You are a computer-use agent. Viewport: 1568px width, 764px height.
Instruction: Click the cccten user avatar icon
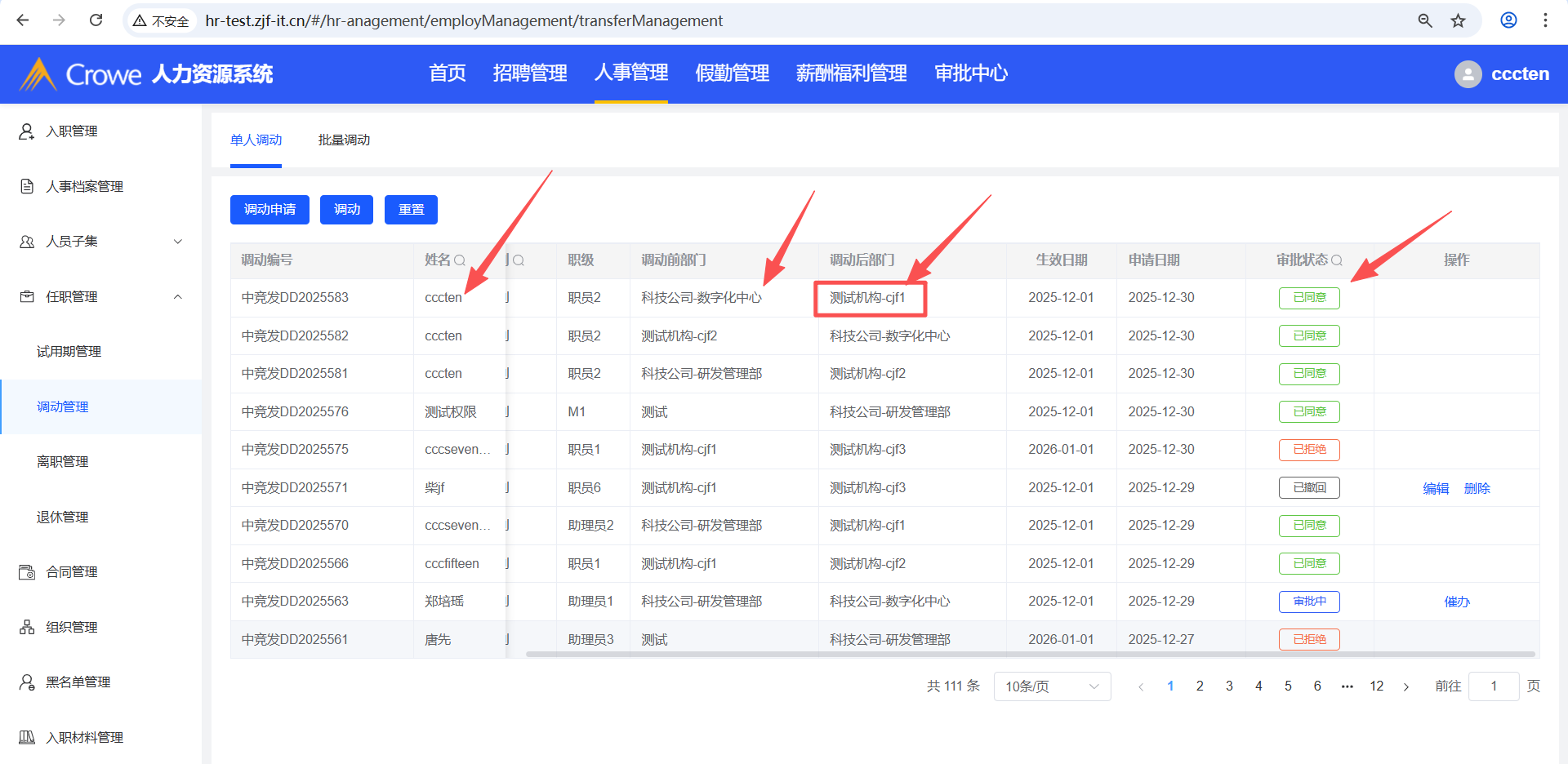click(x=1468, y=74)
